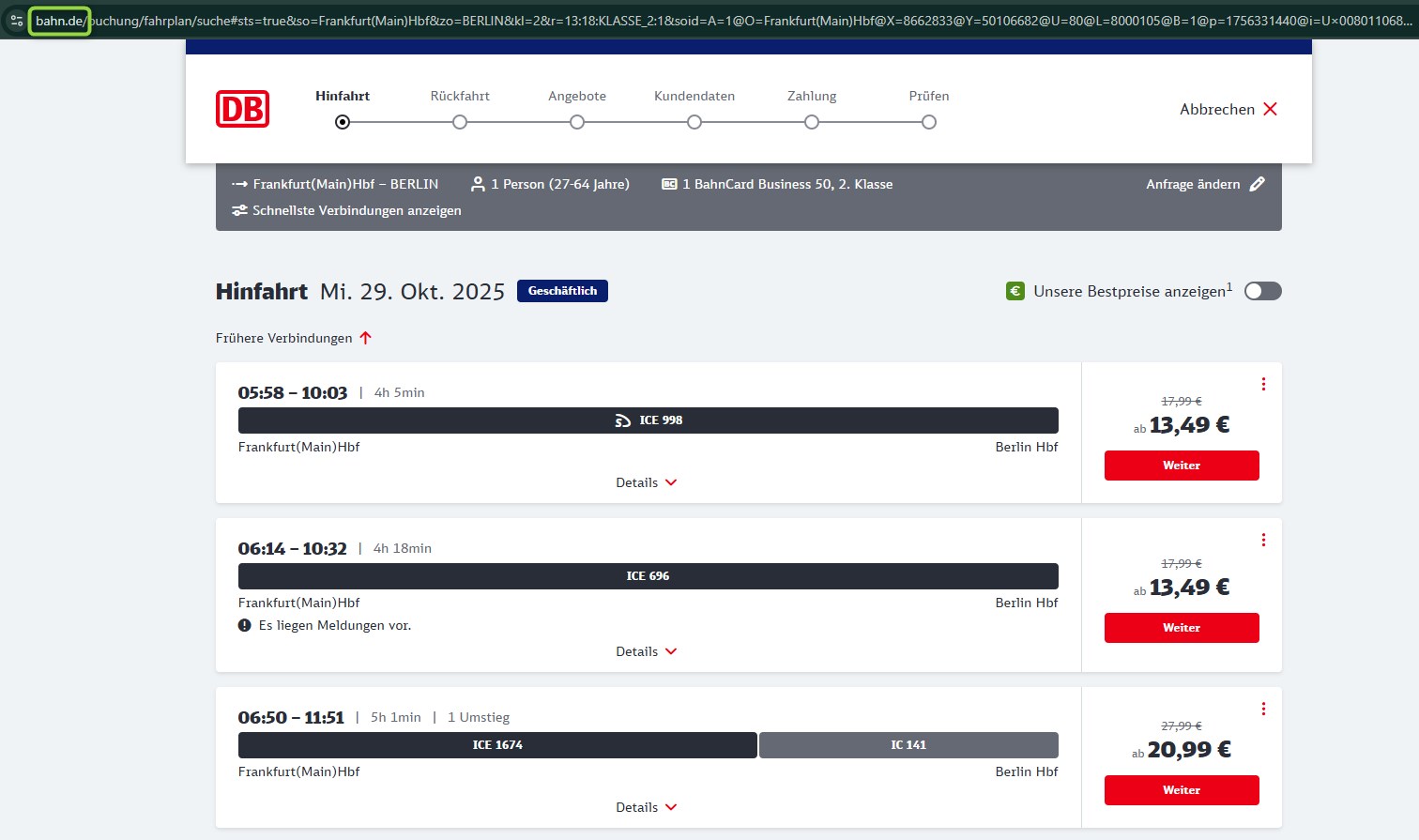Click the struck-through '27,99 €' price
This screenshot has height=840, width=1419.
tap(1182, 725)
